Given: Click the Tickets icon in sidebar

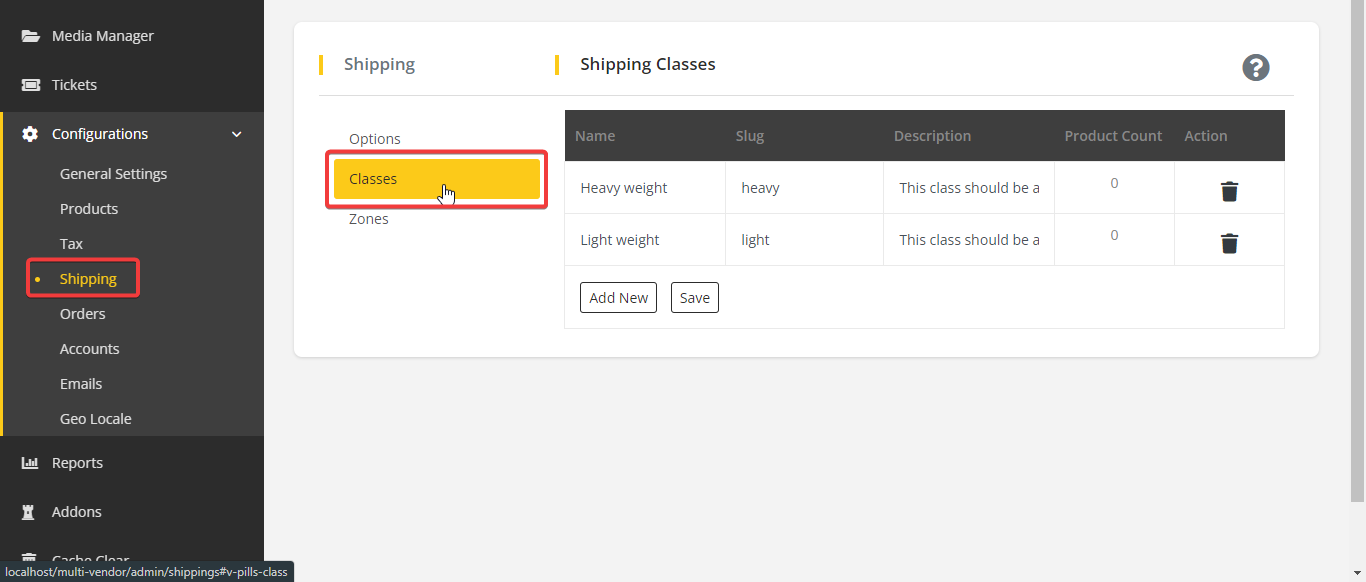Looking at the screenshot, I should [x=31, y=85].
